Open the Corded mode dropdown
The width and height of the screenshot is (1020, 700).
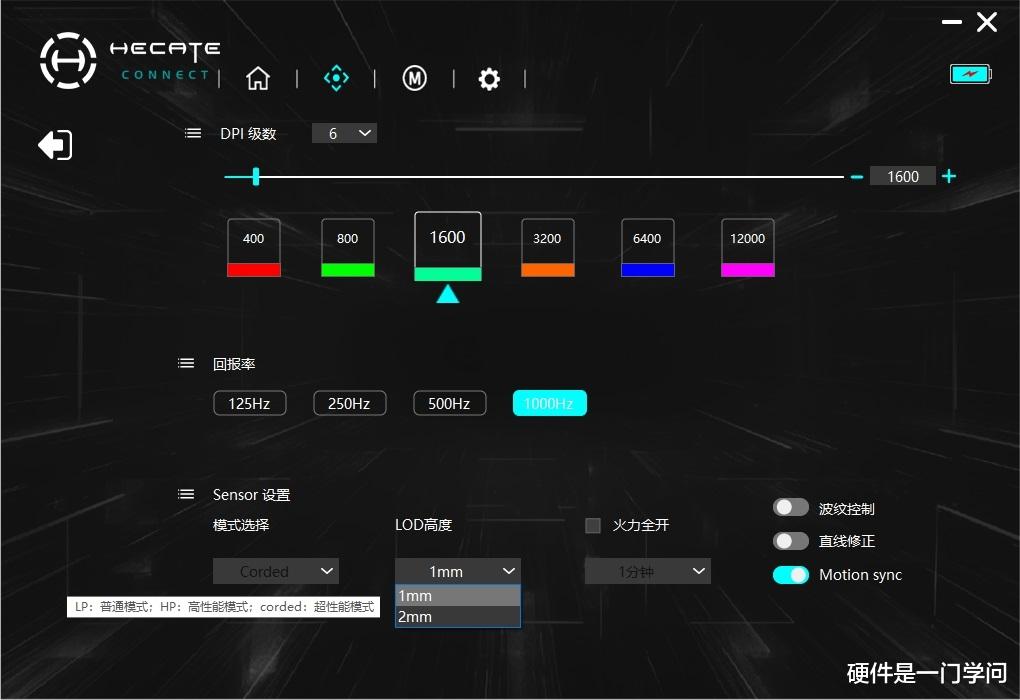pyautogui.click(x=276, y=571)
